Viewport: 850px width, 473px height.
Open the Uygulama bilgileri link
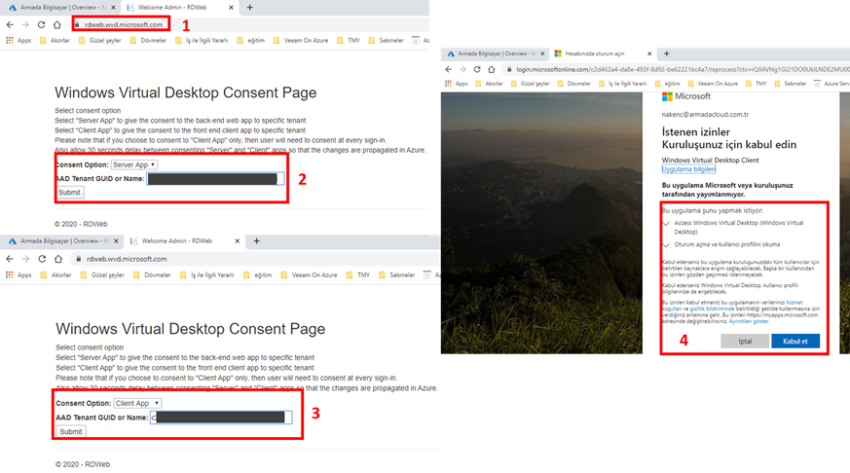(689, 169)
